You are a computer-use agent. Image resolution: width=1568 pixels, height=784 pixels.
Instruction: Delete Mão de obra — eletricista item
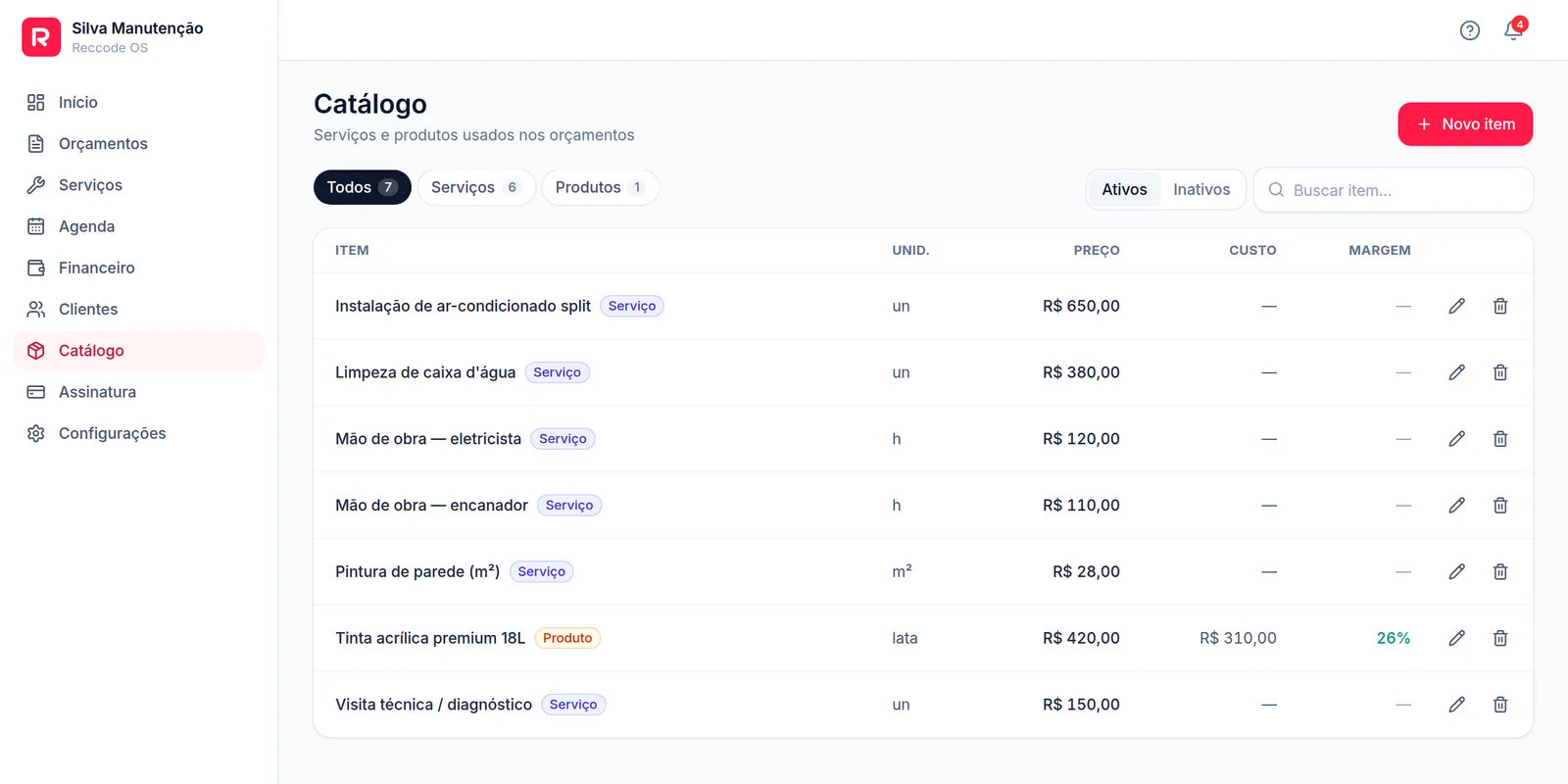[x=1500, y=439]
